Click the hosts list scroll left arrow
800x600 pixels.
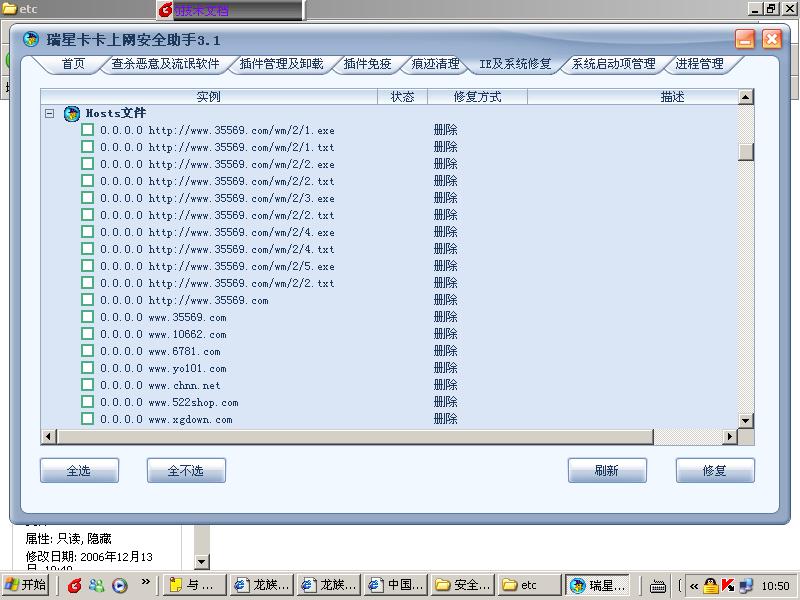tap(49, 437)
